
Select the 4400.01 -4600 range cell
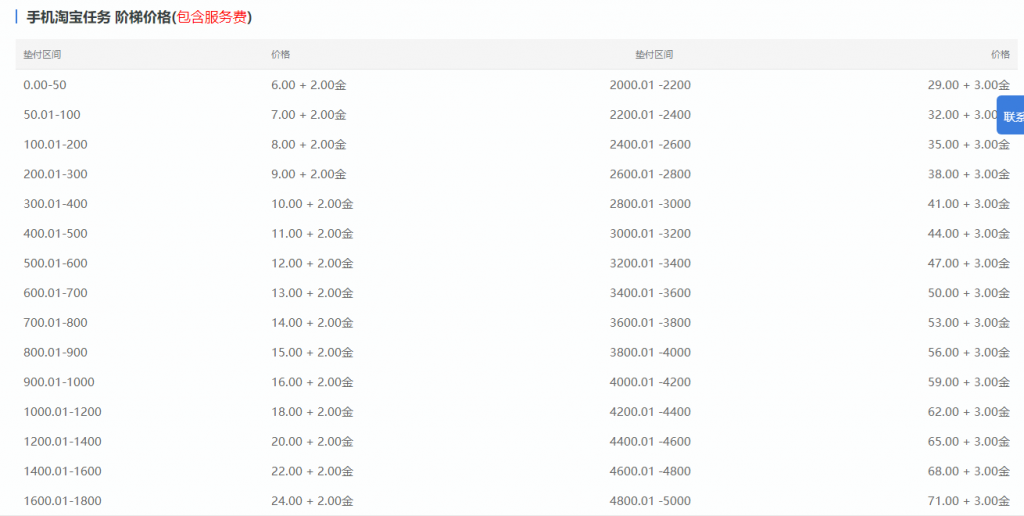pyautogui.click(x=650, y=442)
